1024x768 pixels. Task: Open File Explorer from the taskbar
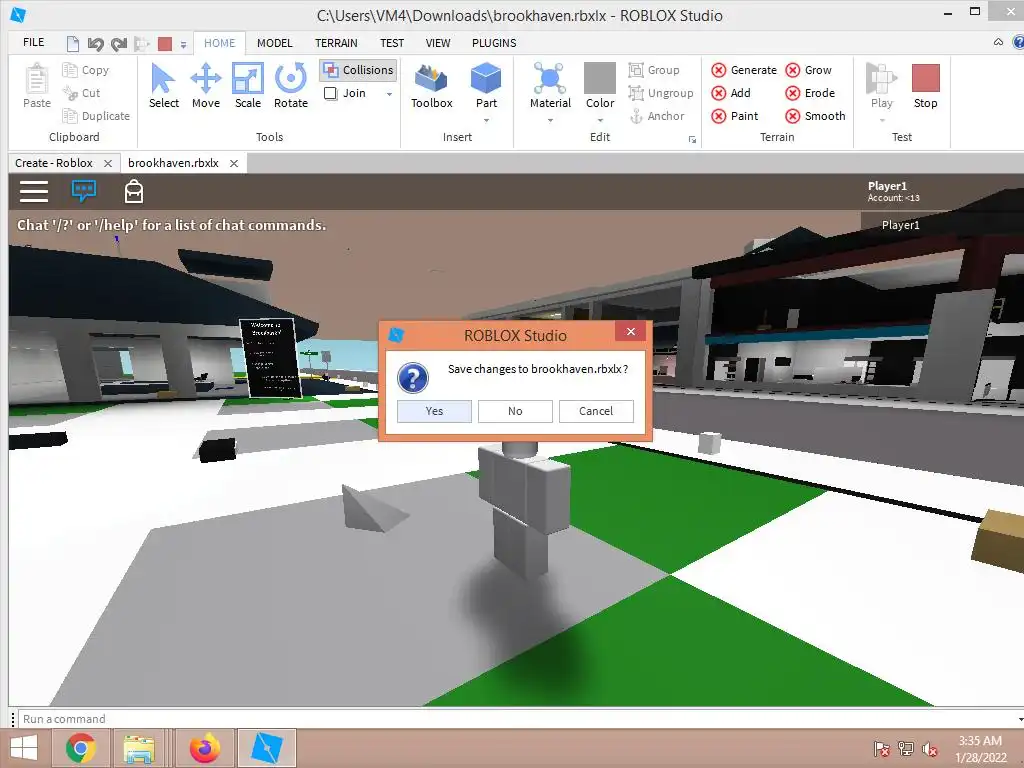[139, 748]
